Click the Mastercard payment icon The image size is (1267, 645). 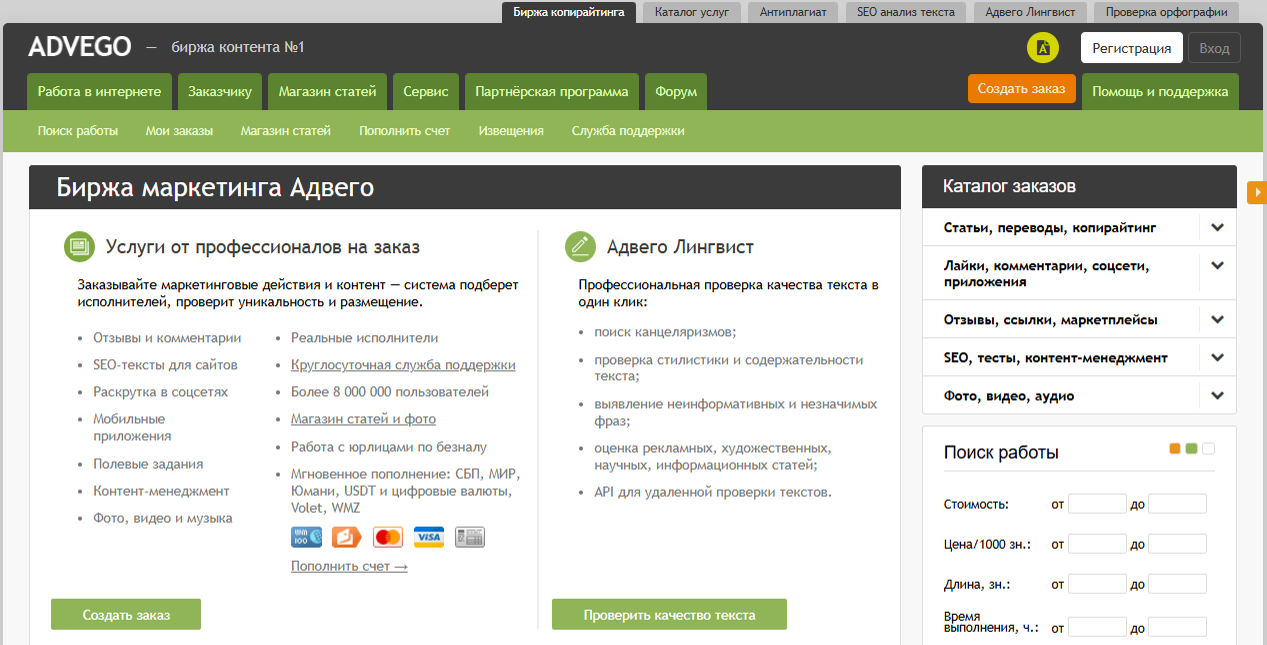click(x=388, y=537)
